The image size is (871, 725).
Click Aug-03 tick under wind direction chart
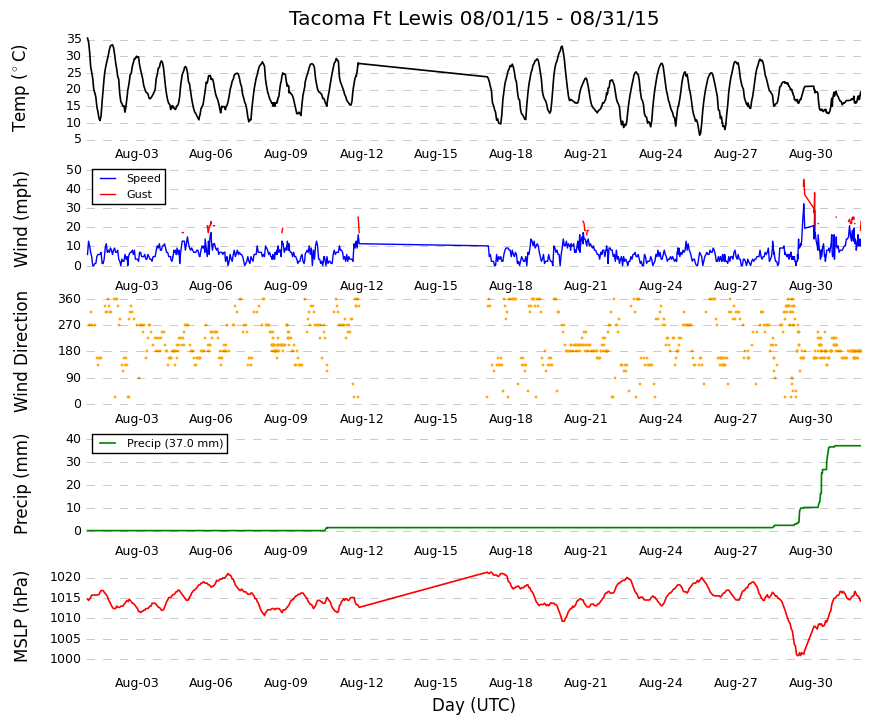pyautogui.click(x=136, y=419)
